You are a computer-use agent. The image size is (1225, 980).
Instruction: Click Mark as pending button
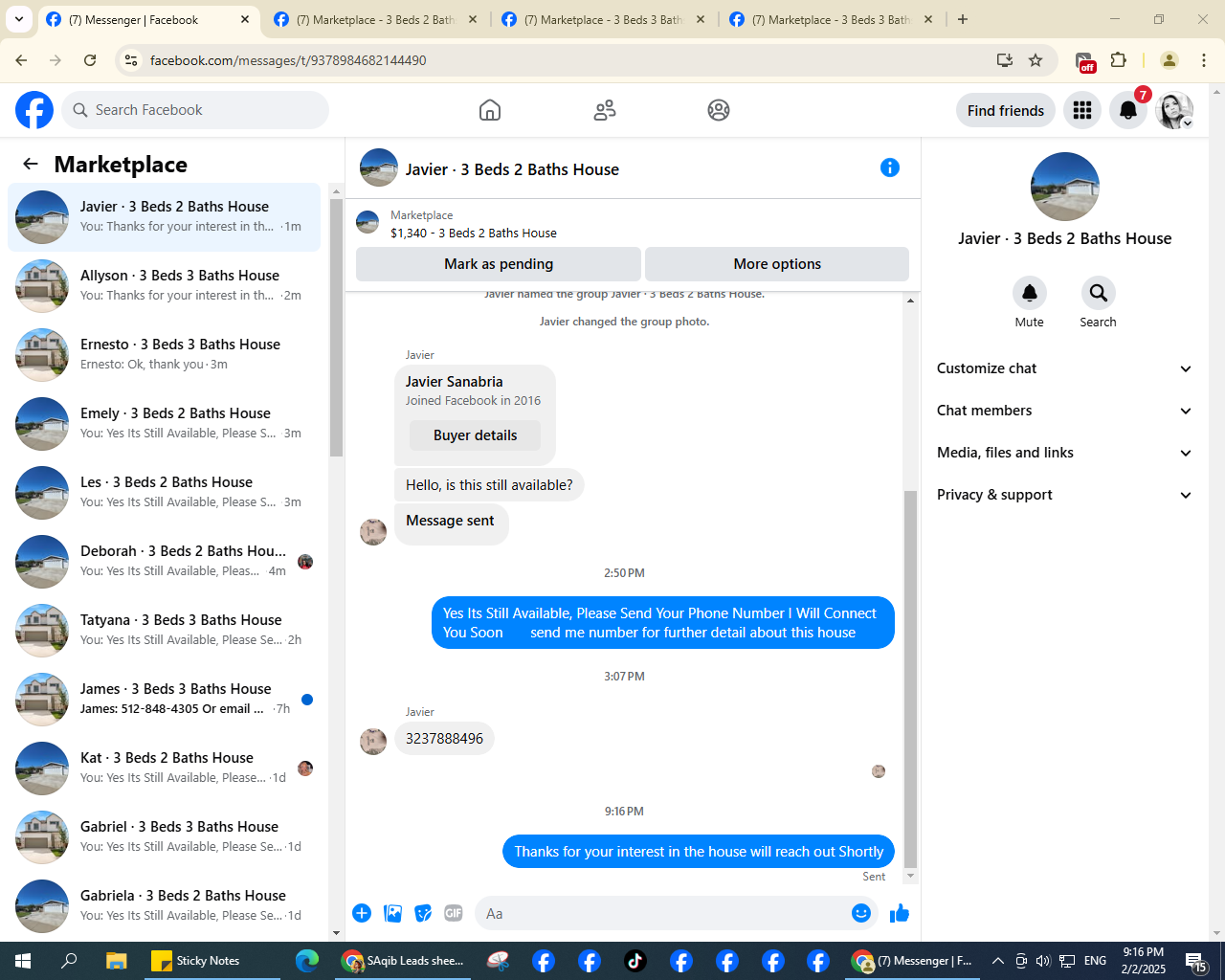499,264
